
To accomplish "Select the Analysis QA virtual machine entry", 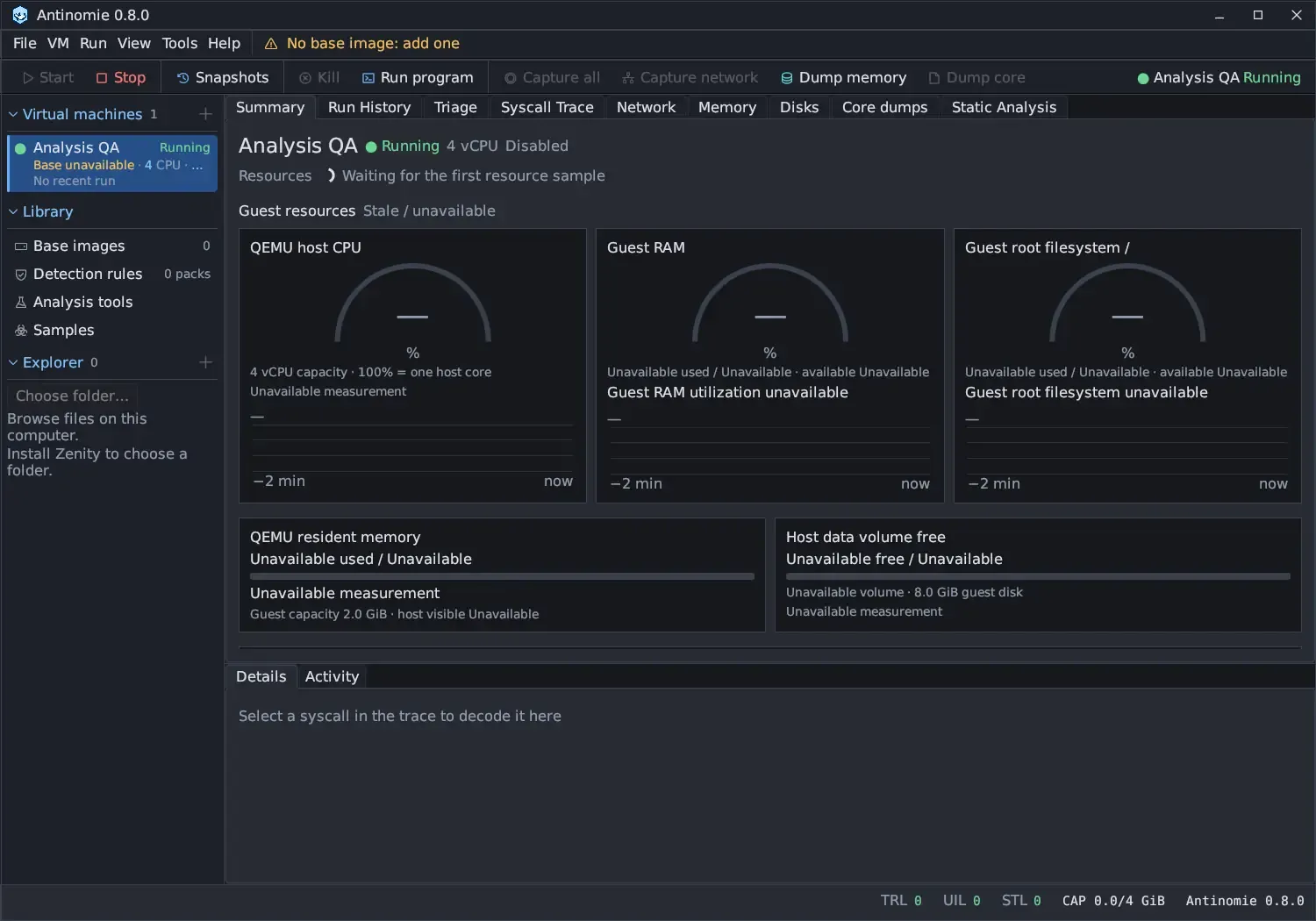I will click(112, 163).
